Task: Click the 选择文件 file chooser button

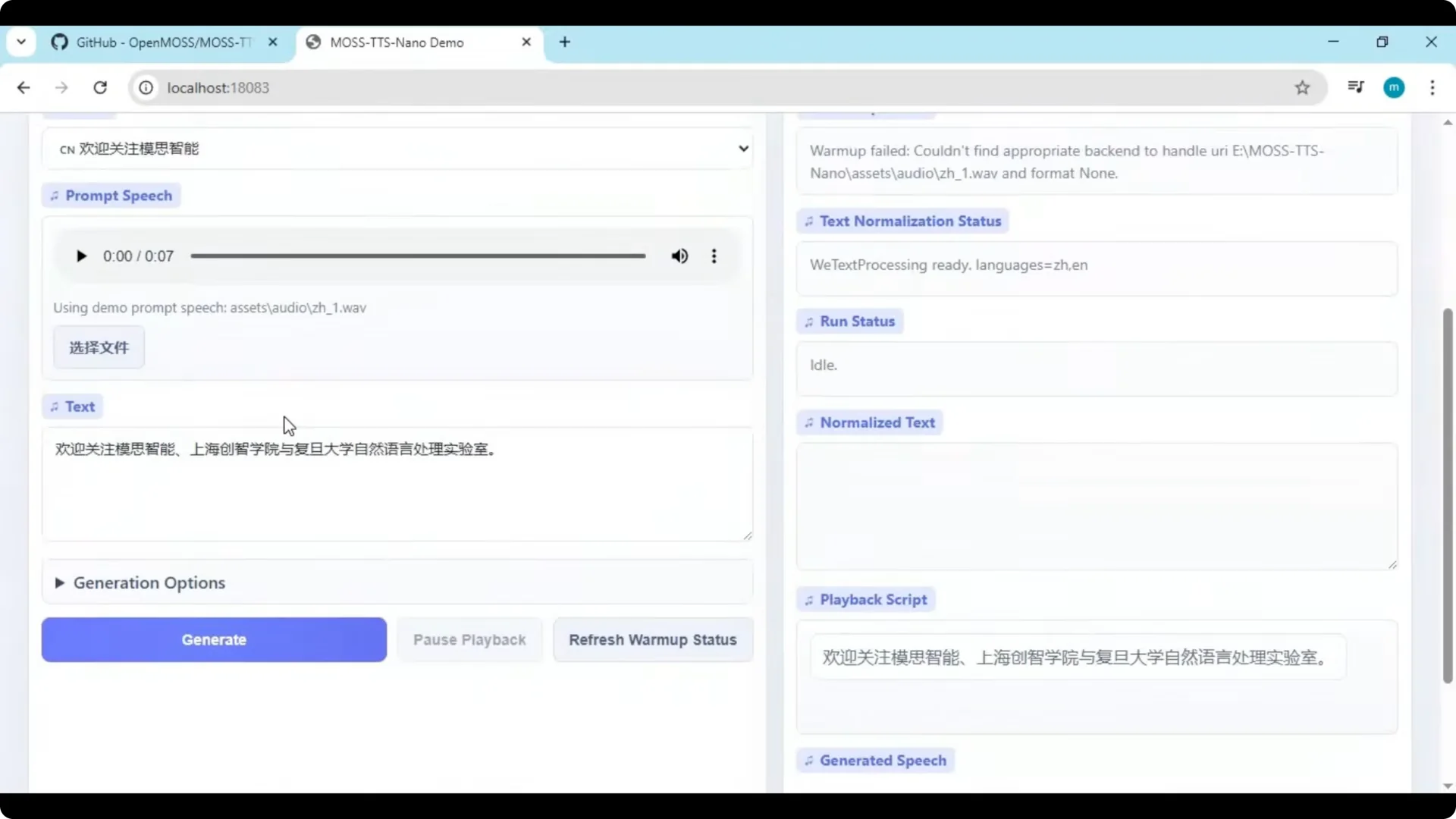Action: pyautogui.click(x=99, y=347)
